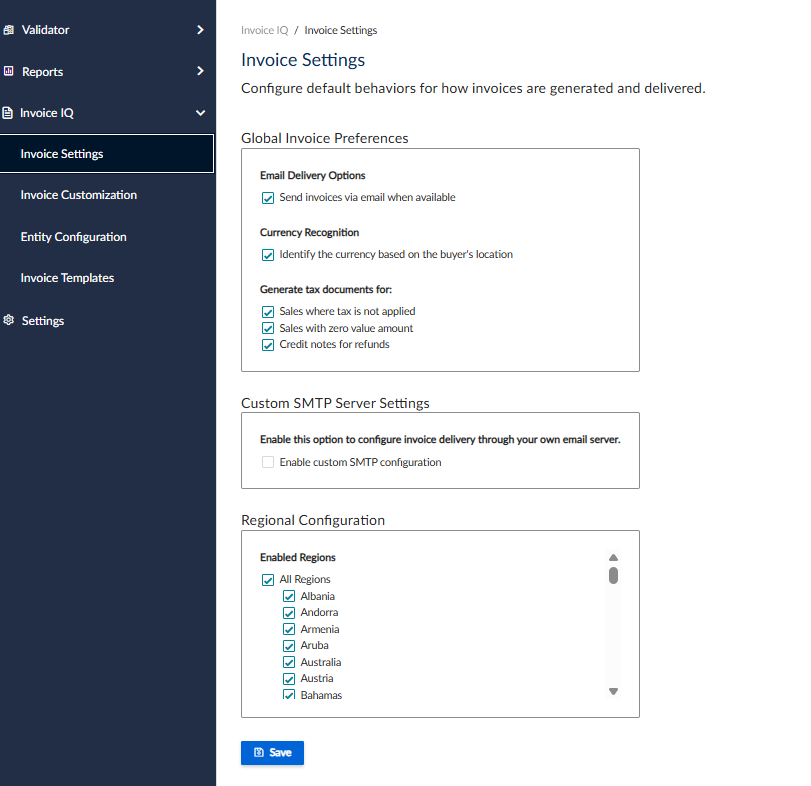Screen dimensions: 811x786
Task: Go to Invoice Templates
Action: click(x=67, y=277)
